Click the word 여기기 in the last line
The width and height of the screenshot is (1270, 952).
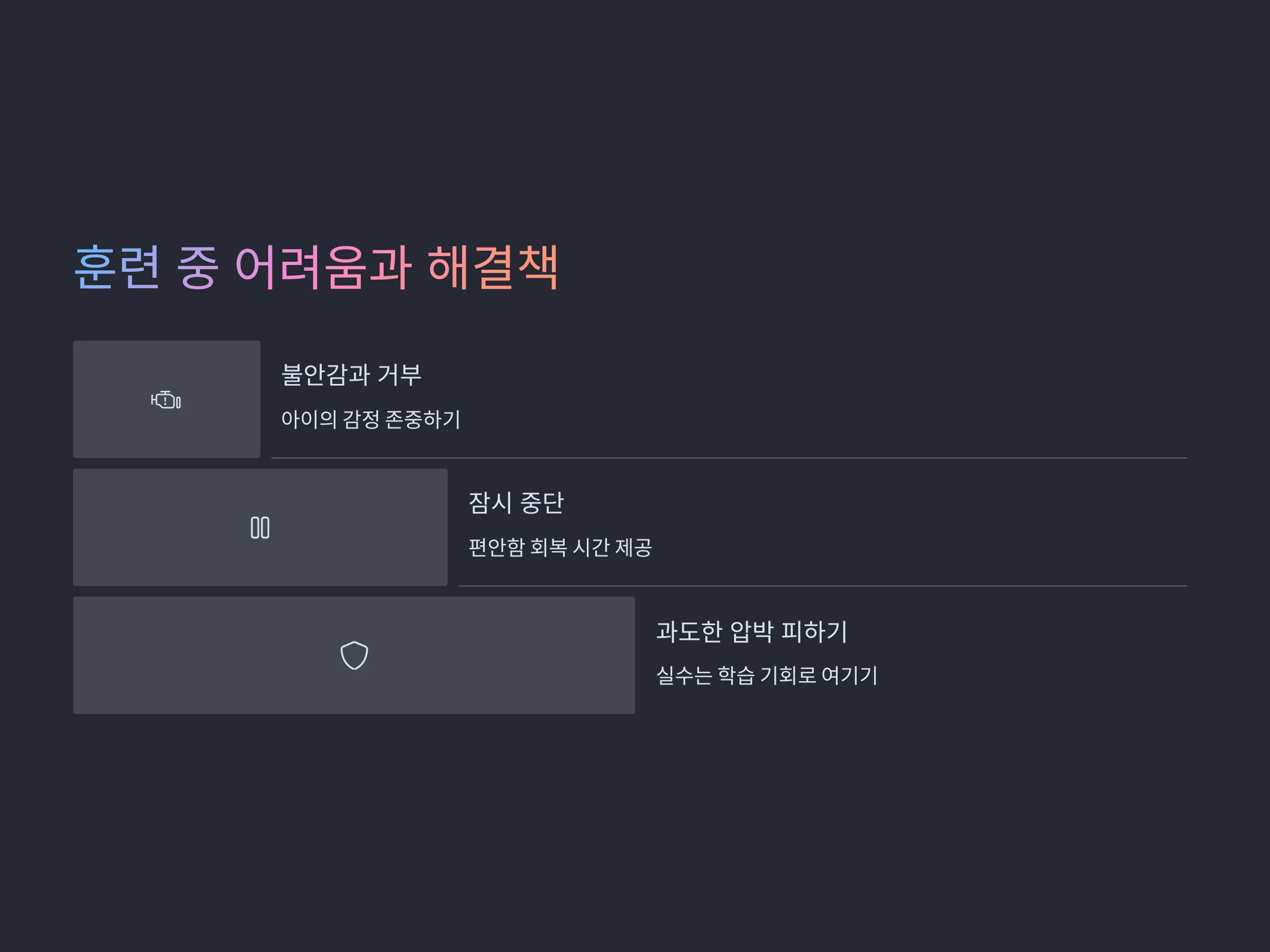[850, 675]
